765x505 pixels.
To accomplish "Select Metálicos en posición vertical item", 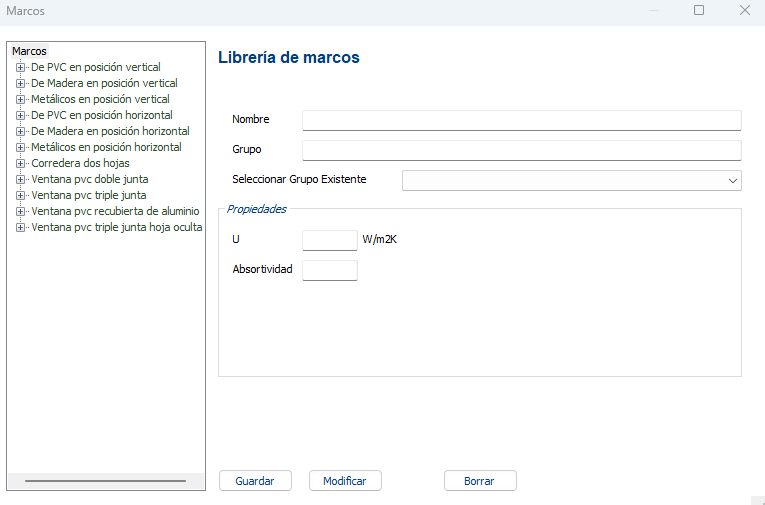I will click(100, 99).
